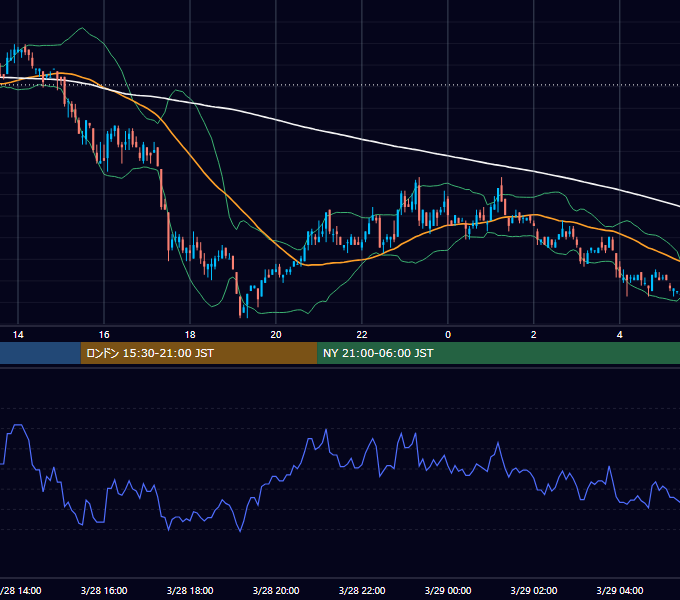Click the 3/28 20:00 time label
Viewport: 680px width, 600px height.
276,590
